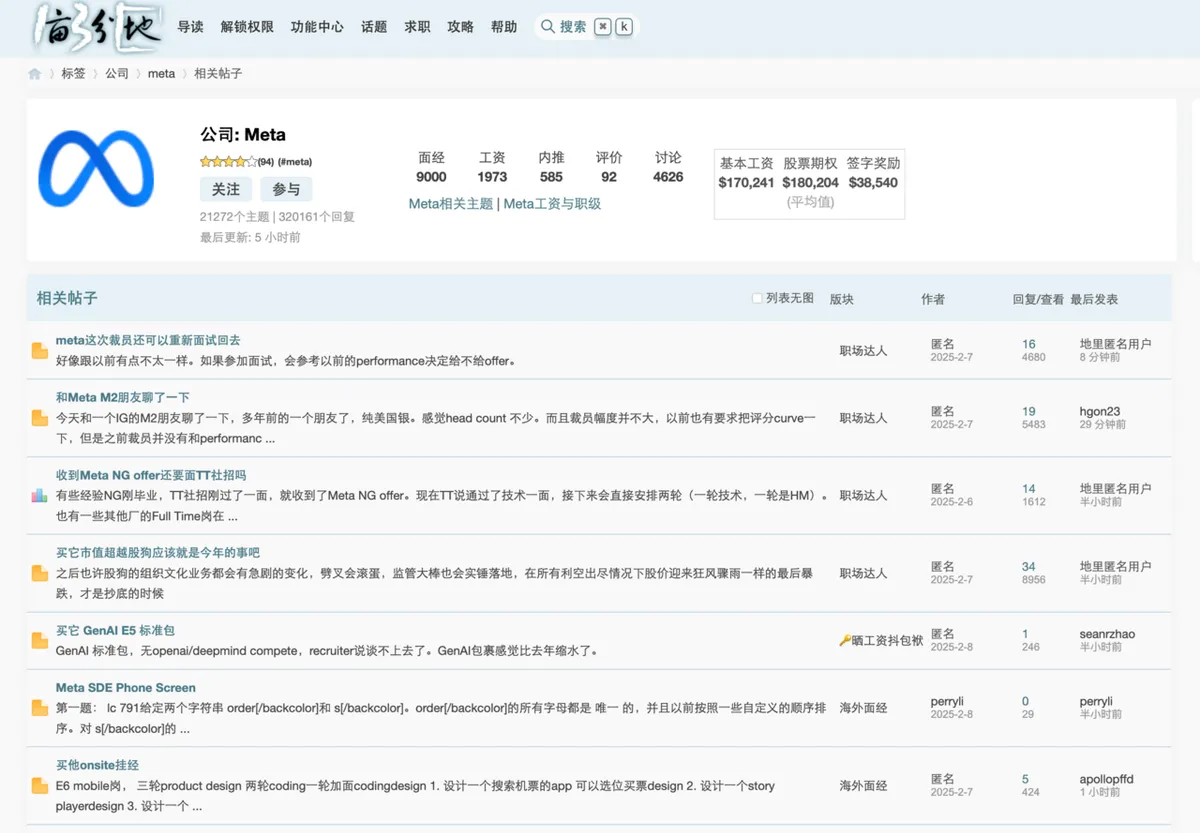Click the key icon next to 晒工资抖包袱
Image resolution: width=1200 pixels, height=833 pixels.
[845, 640]
